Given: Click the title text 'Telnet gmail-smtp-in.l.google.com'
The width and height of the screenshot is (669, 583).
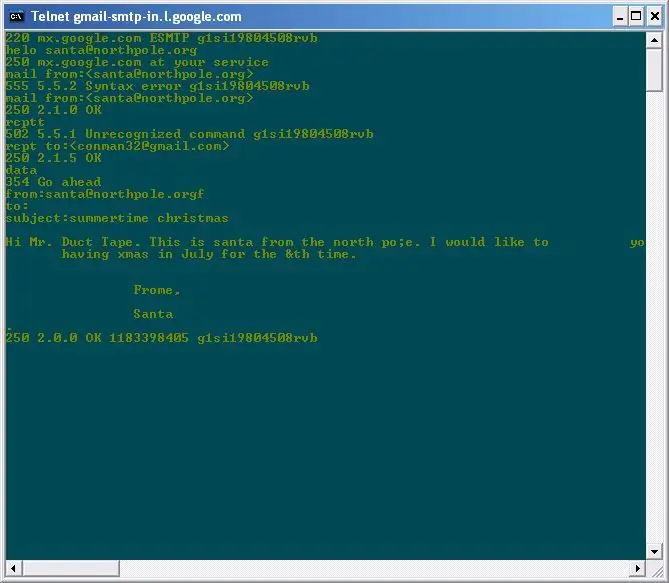Looking at the screenshot, I should point(136,17).
